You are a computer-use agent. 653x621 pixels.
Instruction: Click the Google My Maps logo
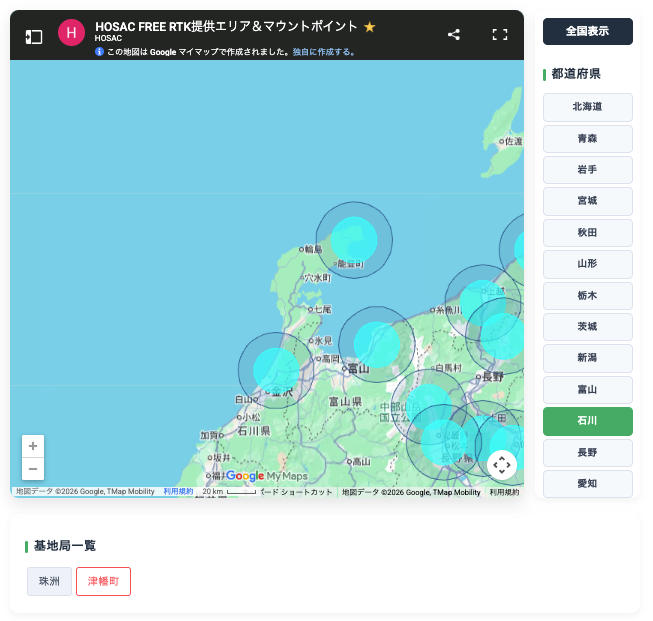(267, 476)
